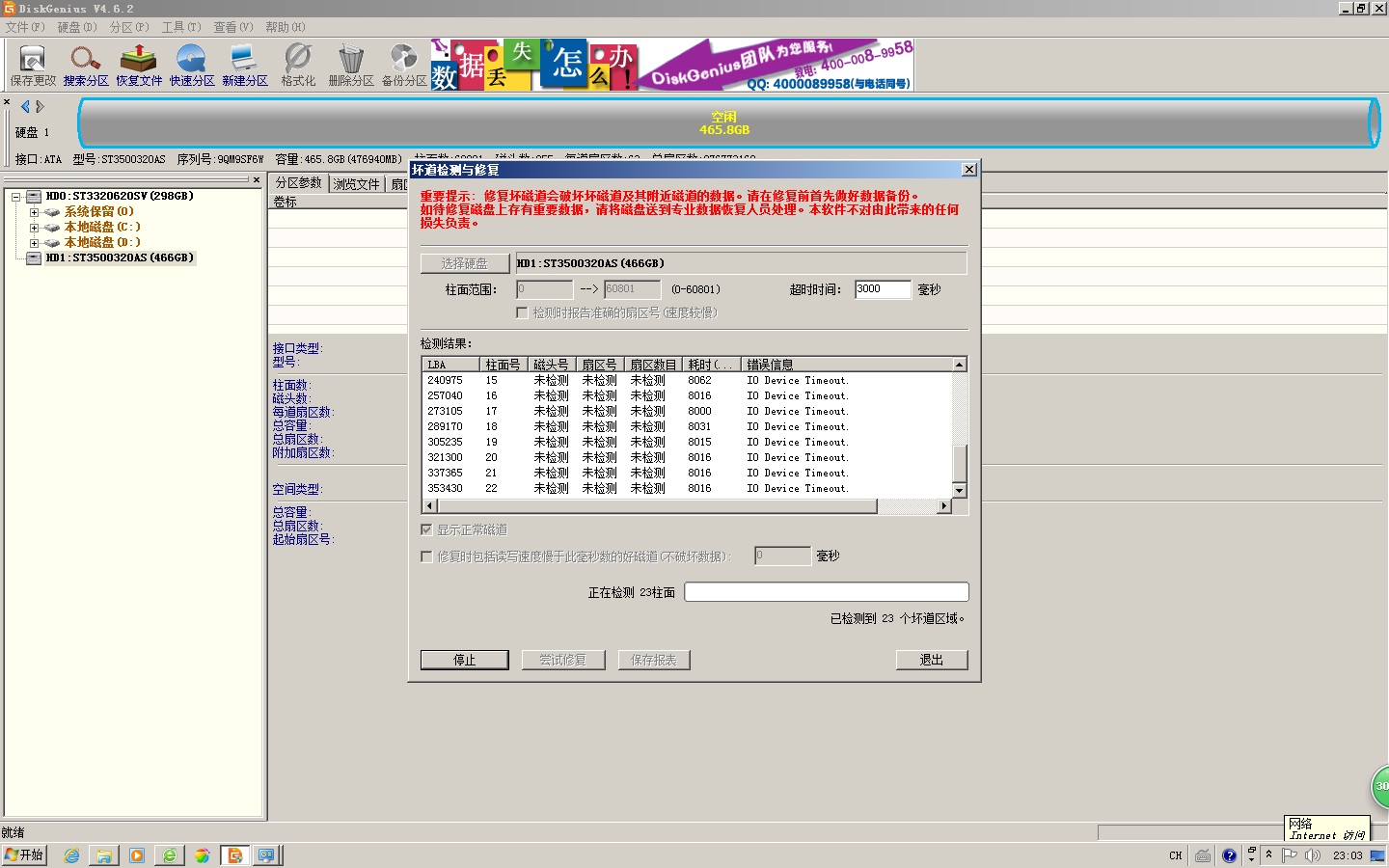Click the green round 30 badge
The image size is (1389, 868).
click(x=1381, y=787)
